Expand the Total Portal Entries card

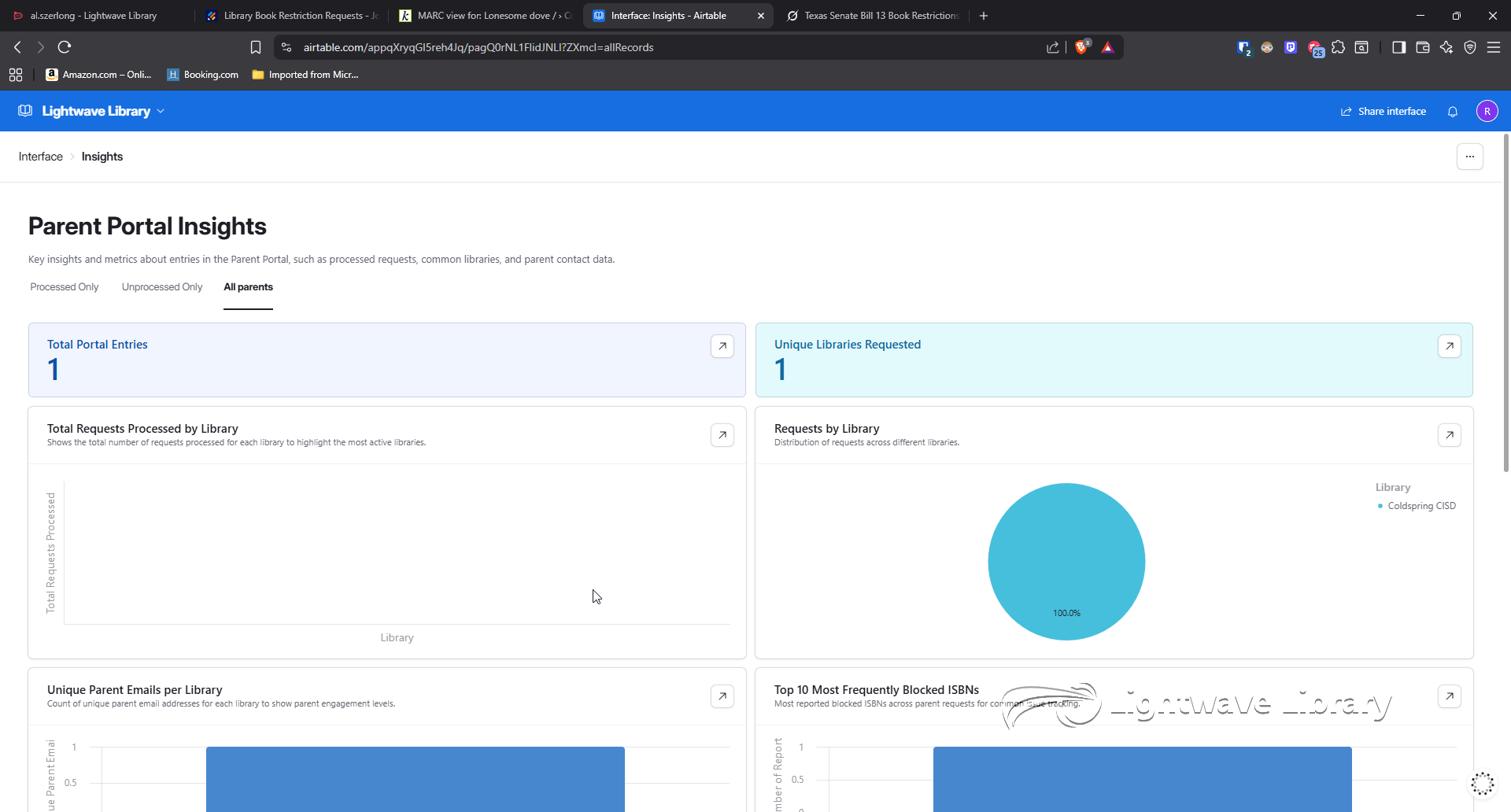point(722,346)
